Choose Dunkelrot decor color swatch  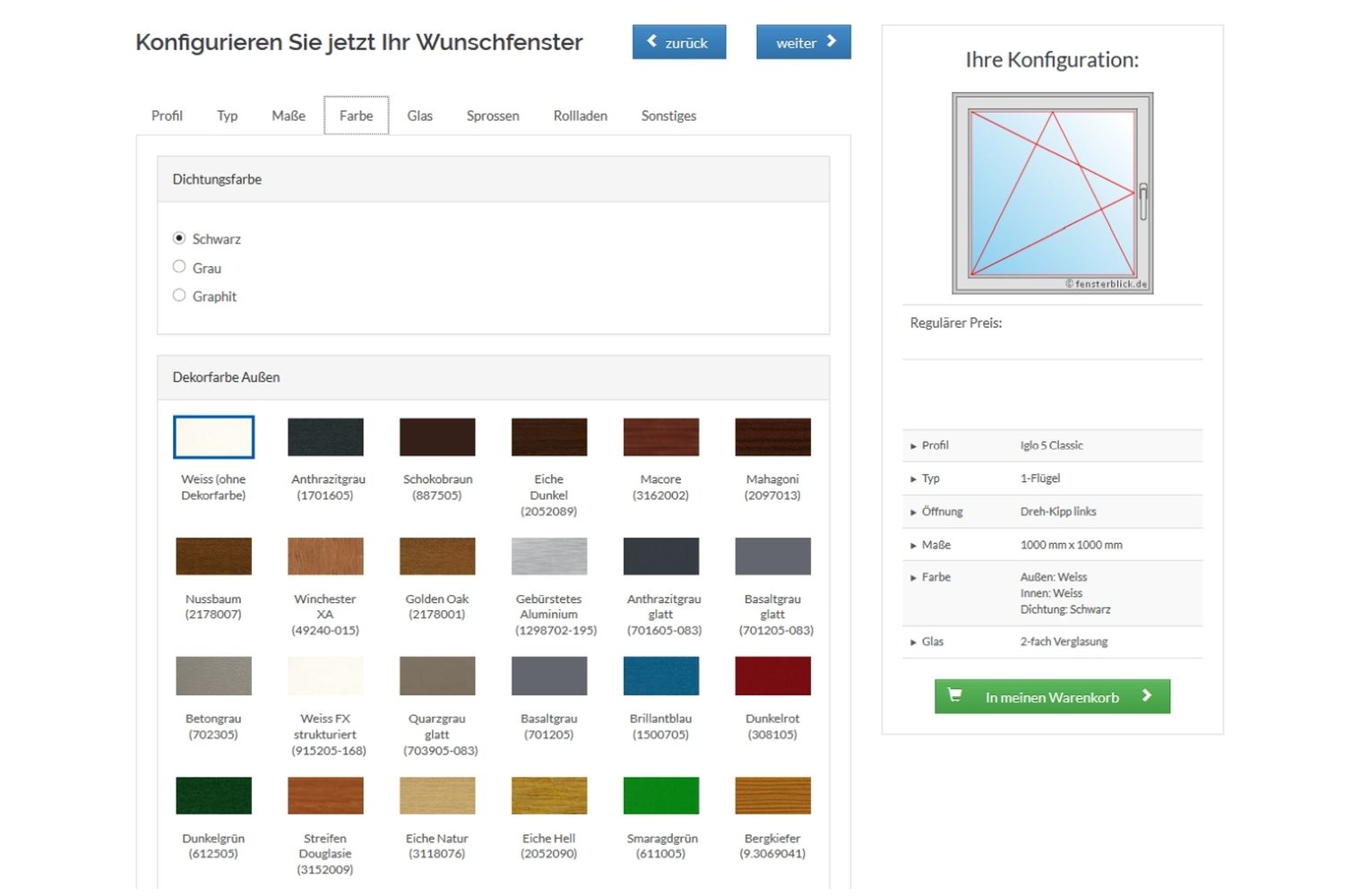pos(772,676)
